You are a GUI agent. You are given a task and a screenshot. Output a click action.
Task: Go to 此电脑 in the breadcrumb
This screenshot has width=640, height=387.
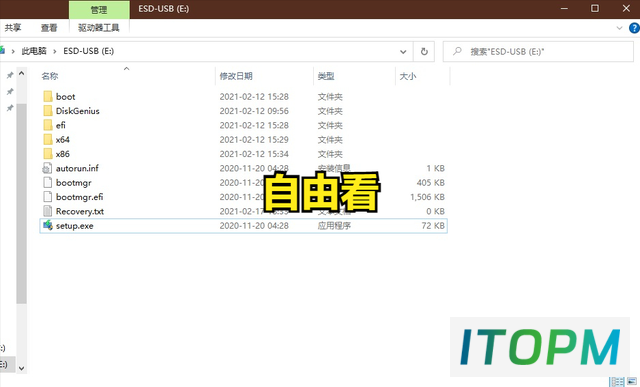[34, 51]
